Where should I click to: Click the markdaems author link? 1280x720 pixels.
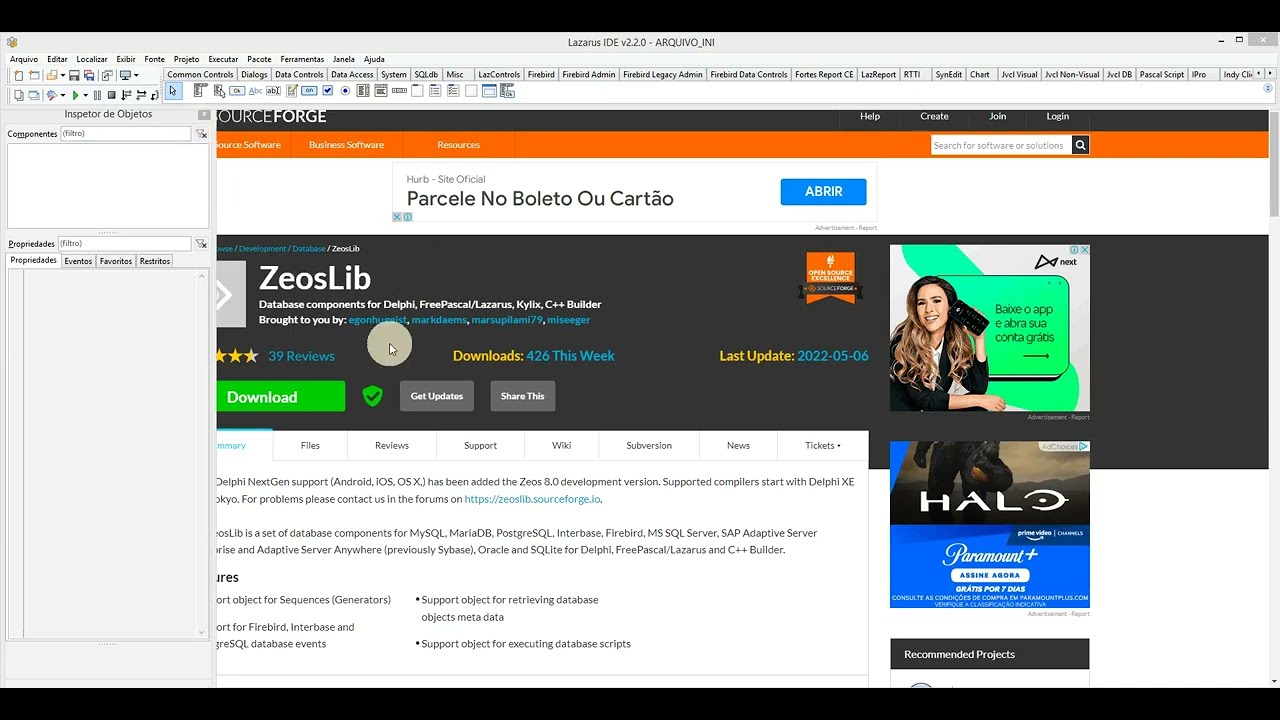tap(439, 319)
